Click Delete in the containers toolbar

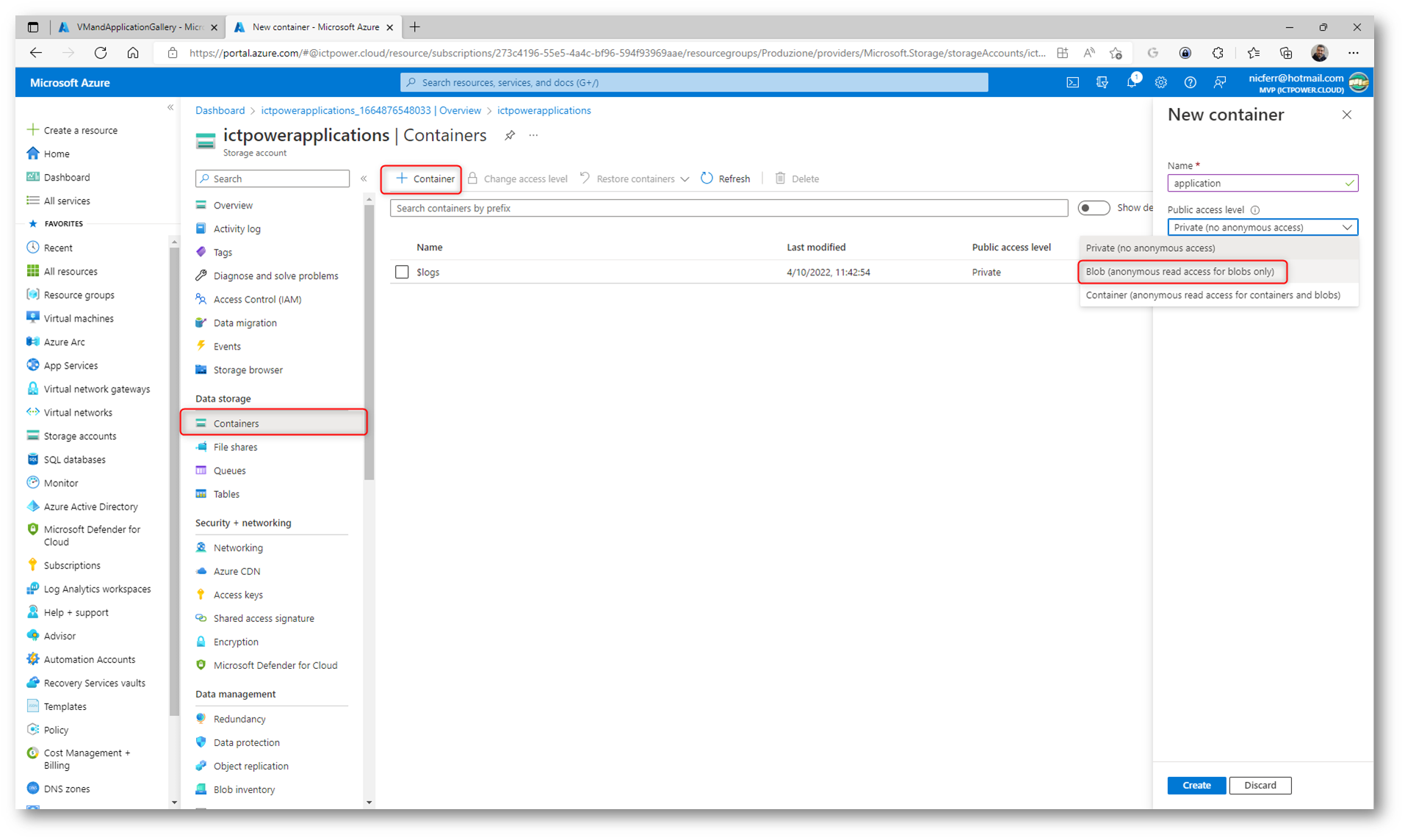click(797, 179)
